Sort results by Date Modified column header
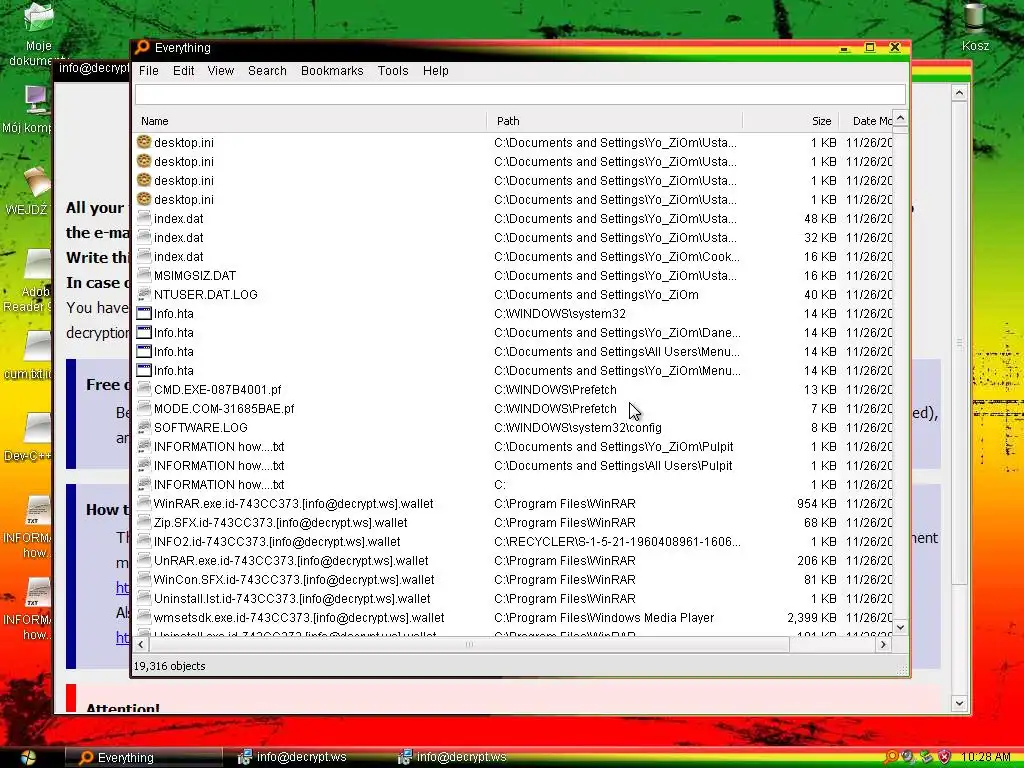 [866, 121]
